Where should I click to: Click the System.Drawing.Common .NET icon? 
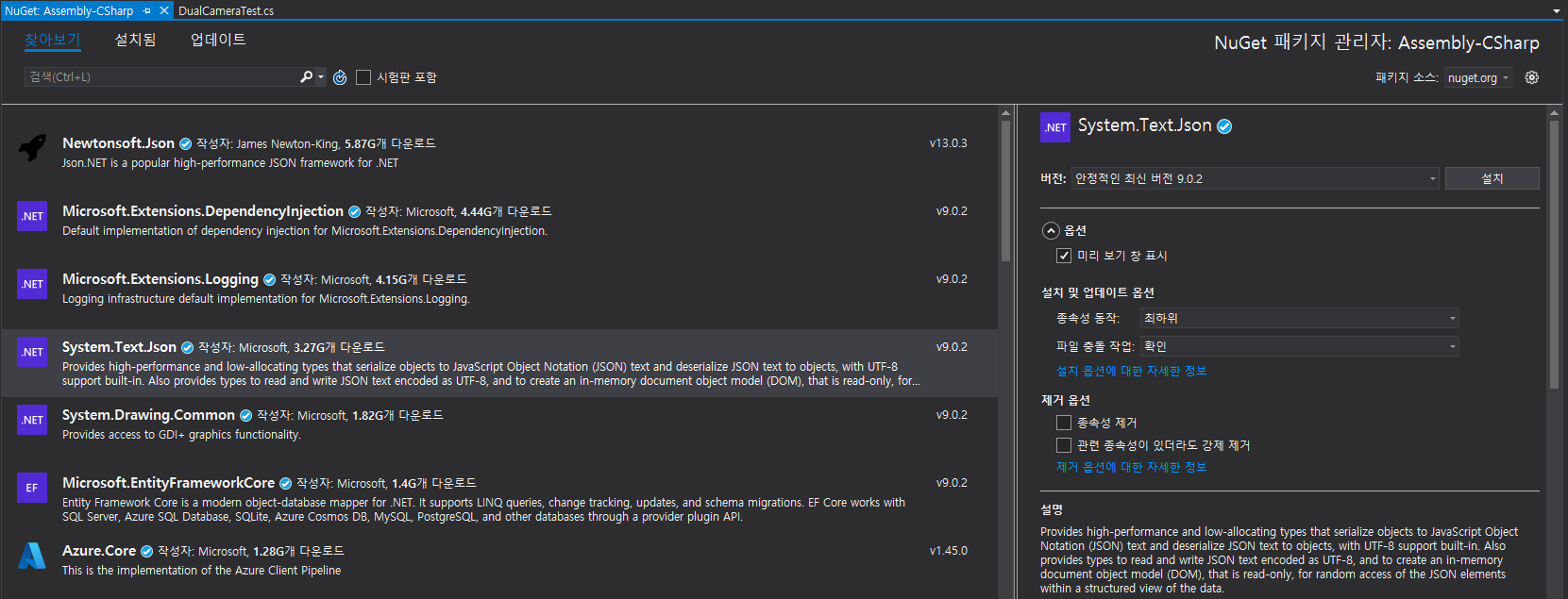pos(32,420)
